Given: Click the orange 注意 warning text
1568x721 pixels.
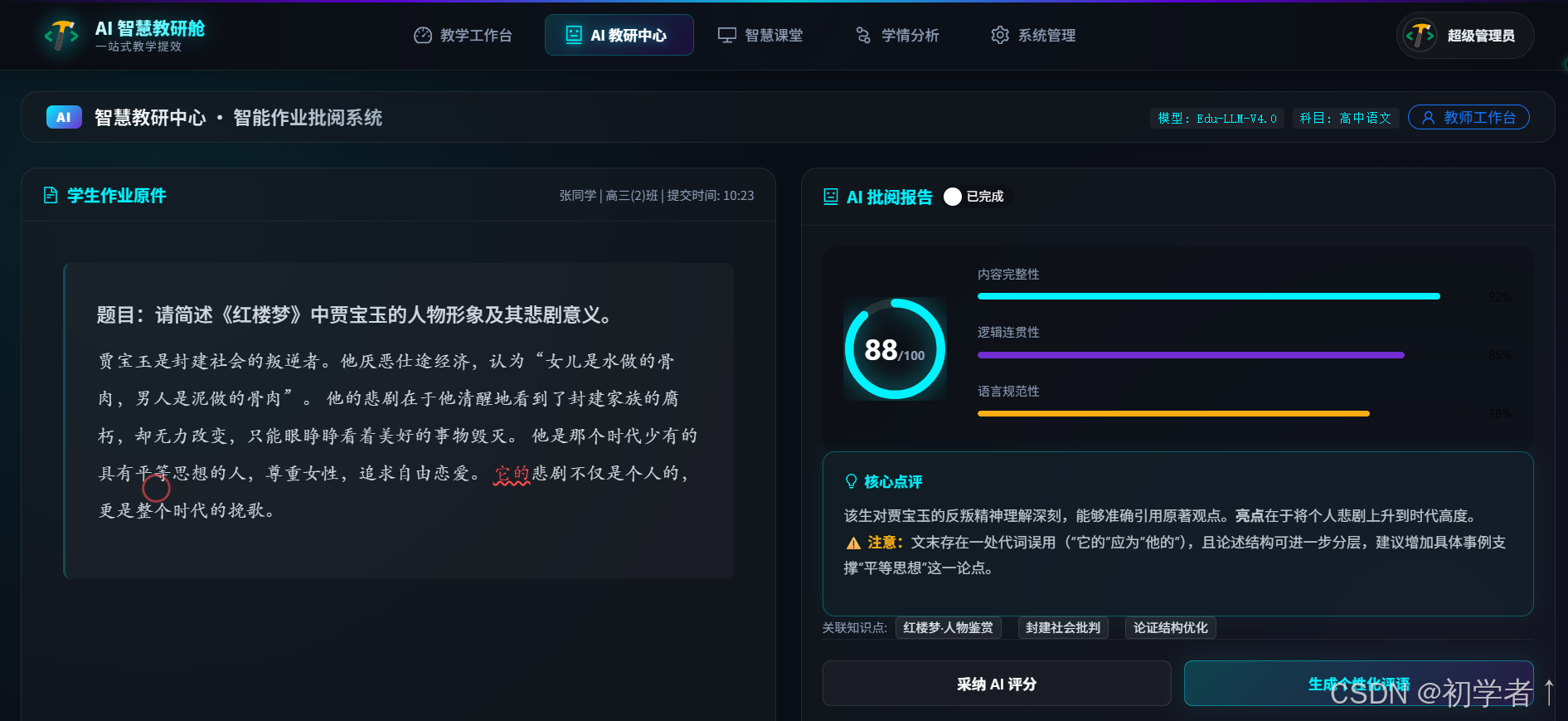Looking at the screenshot, I should 886,543.
